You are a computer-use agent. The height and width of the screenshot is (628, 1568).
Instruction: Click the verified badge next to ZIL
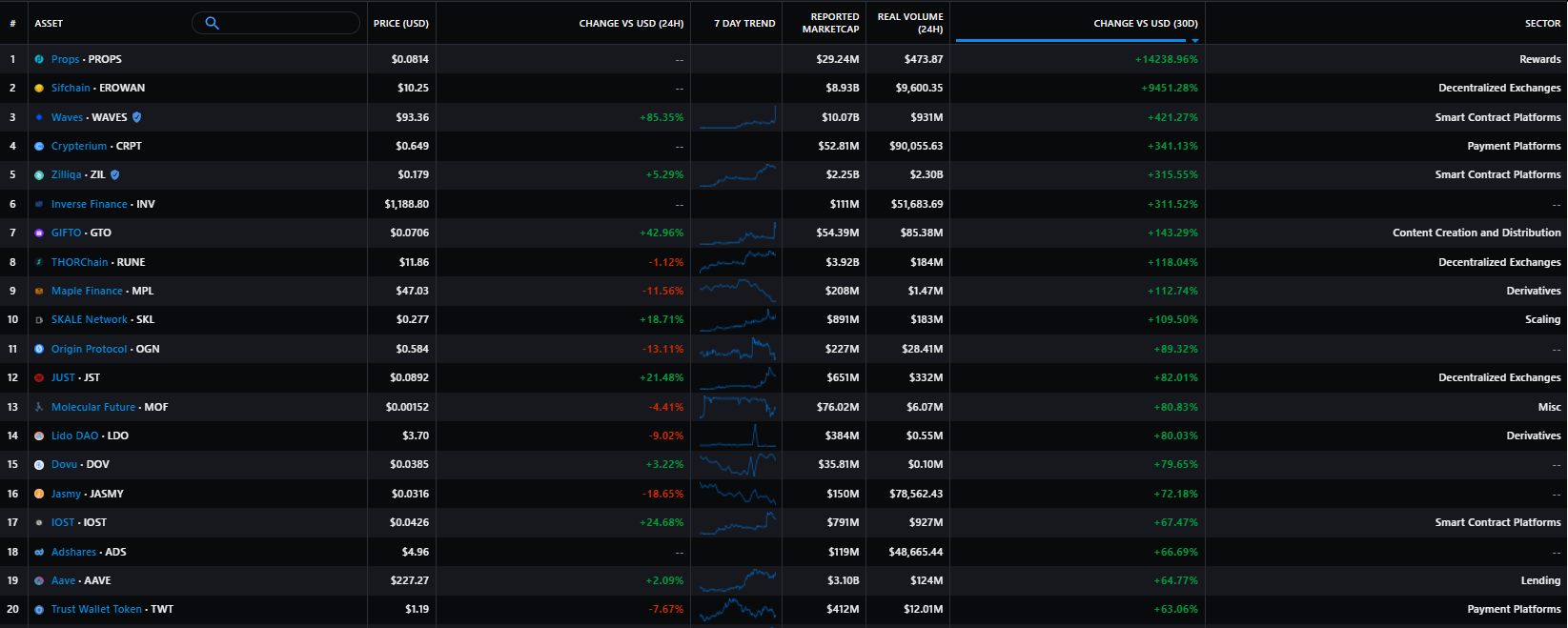tap(115, 174)
